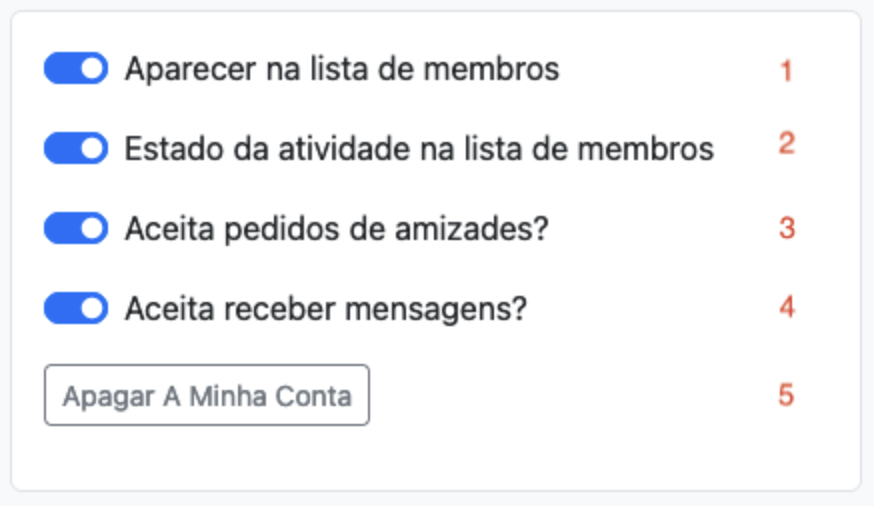Click white knob of receive messages switch
Viewport: 886px width, 506px height.
[92, 308]
